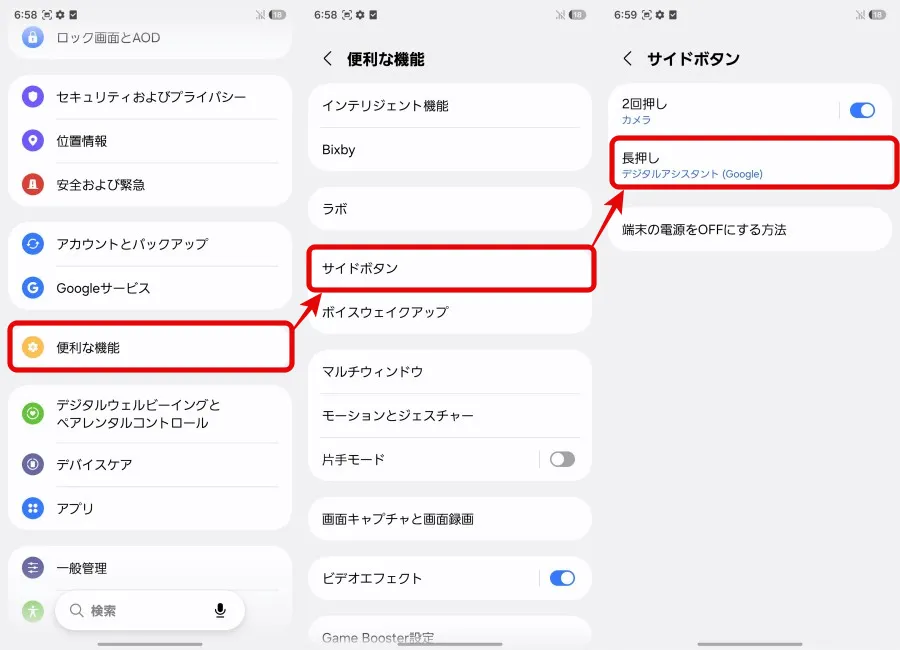This screenshot has width=900, height=650.
Task: Tap the four-dot apps icon for アプリ
Action: click(33, 508)
